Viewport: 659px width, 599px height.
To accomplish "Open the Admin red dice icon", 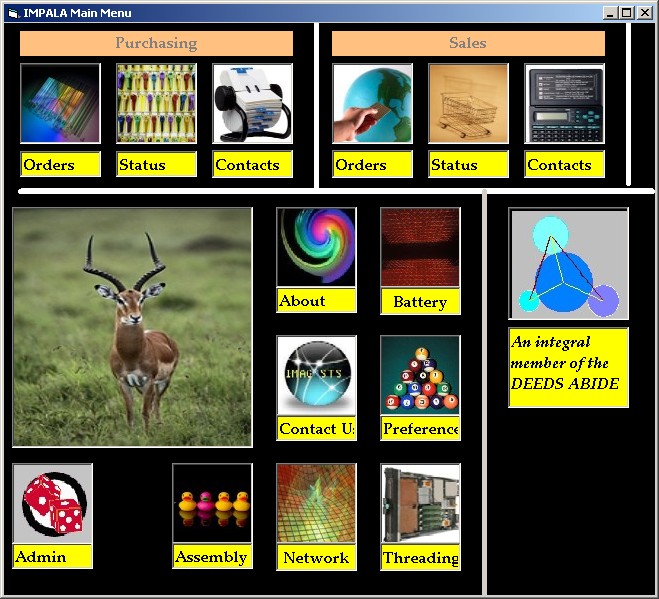I will (53, 504).
